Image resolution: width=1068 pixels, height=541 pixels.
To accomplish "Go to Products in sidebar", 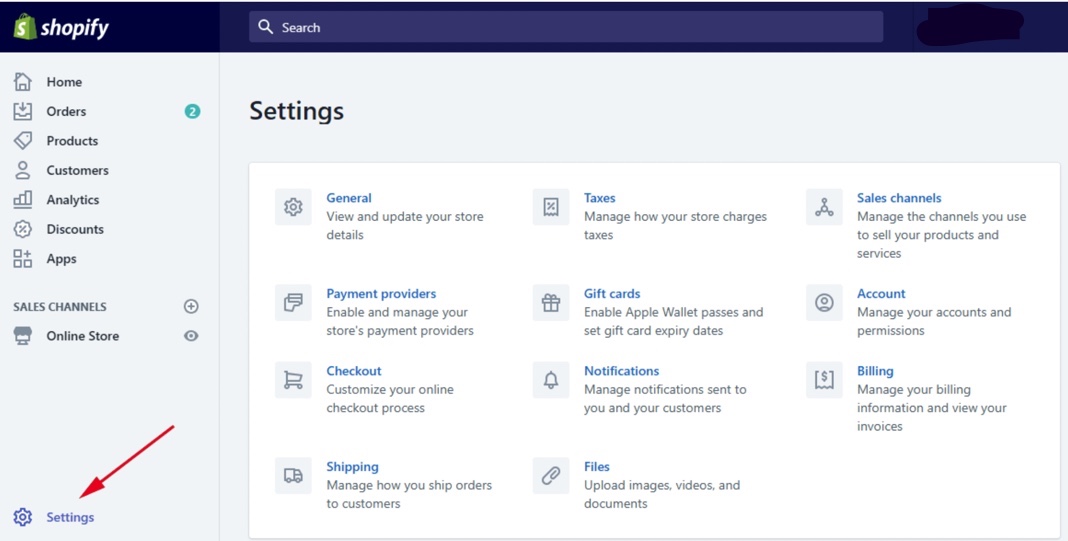I will coord(72,141).
